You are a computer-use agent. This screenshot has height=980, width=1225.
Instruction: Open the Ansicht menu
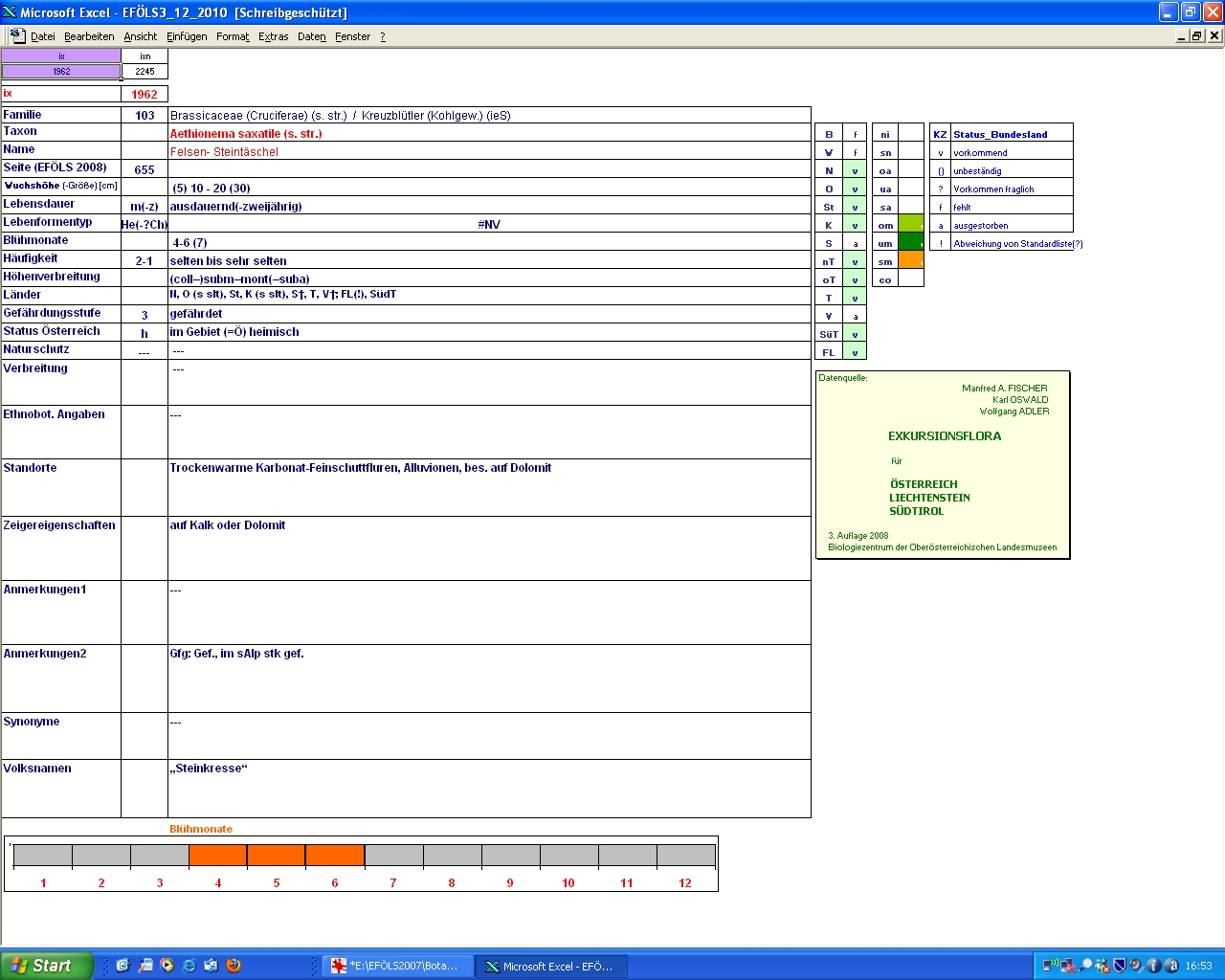pyautogui.click(x=140, y=36)
